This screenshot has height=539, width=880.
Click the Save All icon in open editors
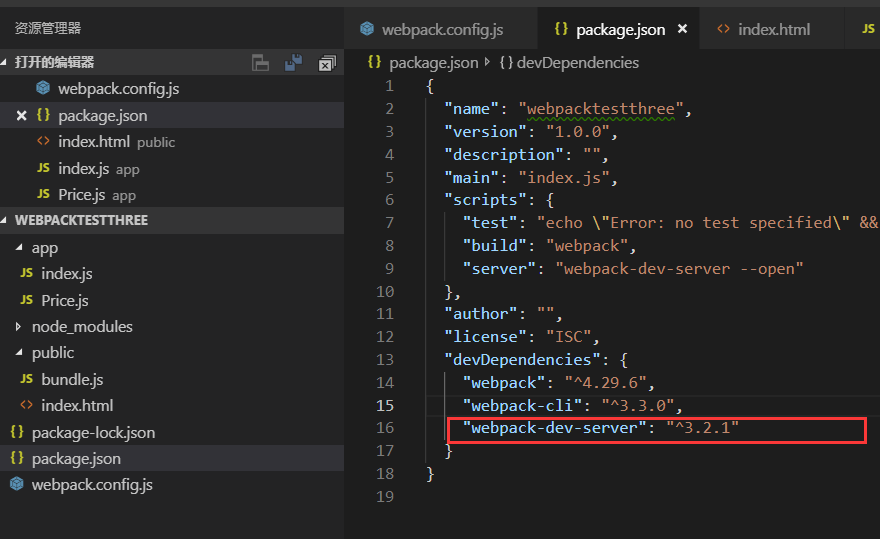293,63
